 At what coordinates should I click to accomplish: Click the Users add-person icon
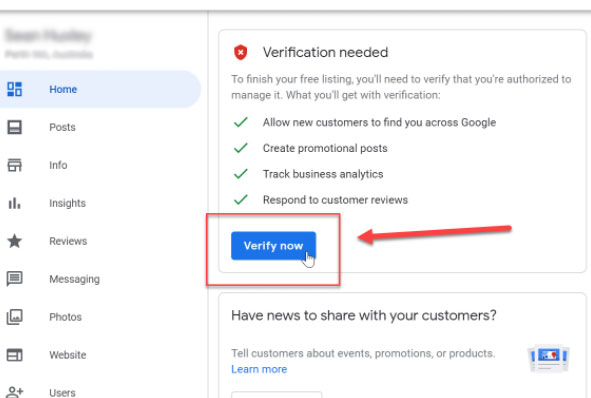pos(15,392)
